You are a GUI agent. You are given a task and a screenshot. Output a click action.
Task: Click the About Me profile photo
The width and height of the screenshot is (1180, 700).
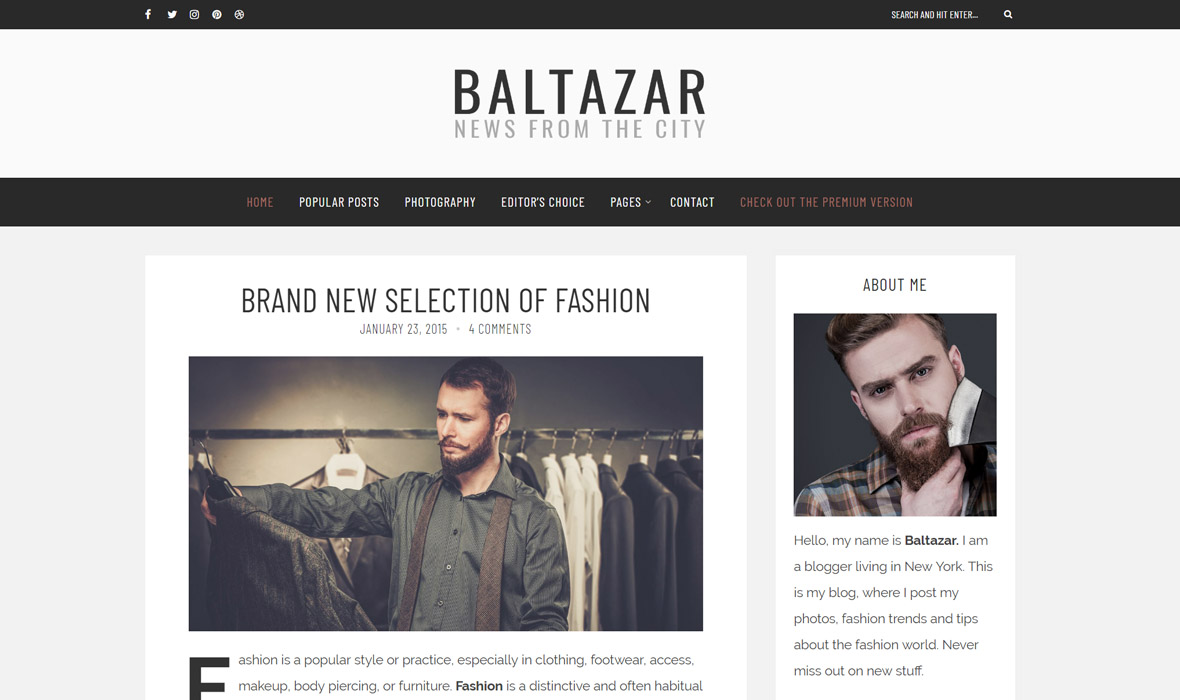(895, 415)
